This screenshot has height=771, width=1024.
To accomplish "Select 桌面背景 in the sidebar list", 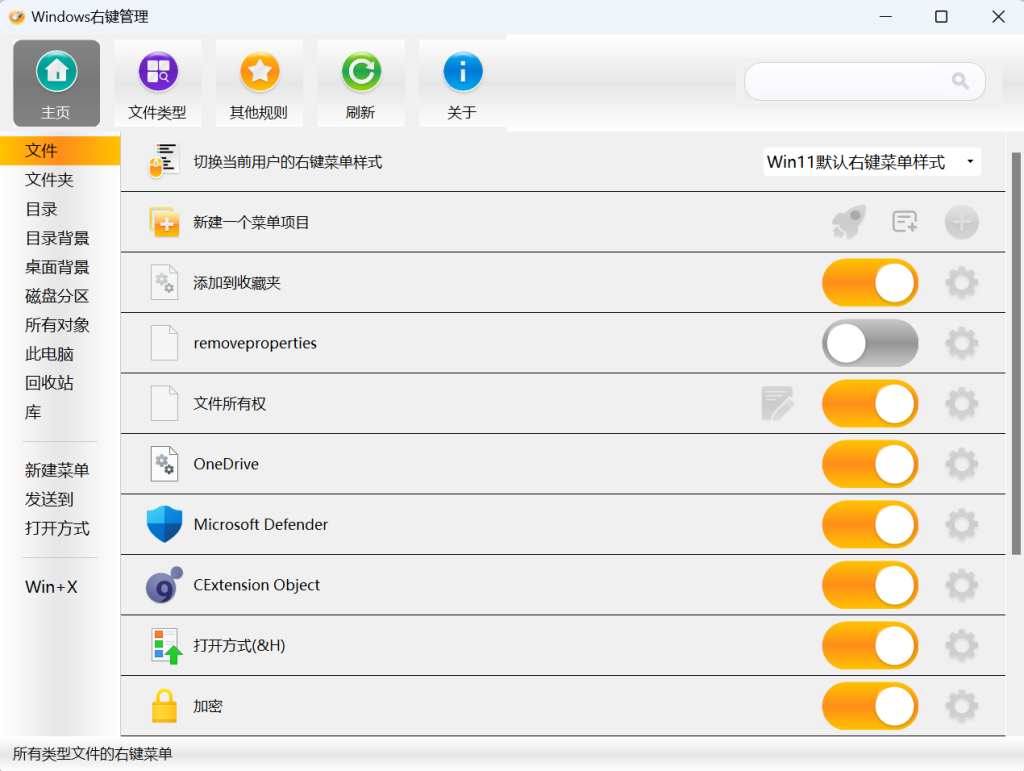I will click(x=57, y=267).
